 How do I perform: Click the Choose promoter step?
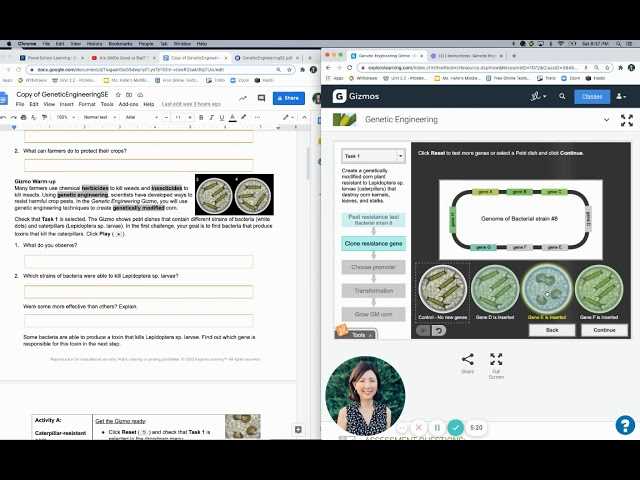pos(373,267)
